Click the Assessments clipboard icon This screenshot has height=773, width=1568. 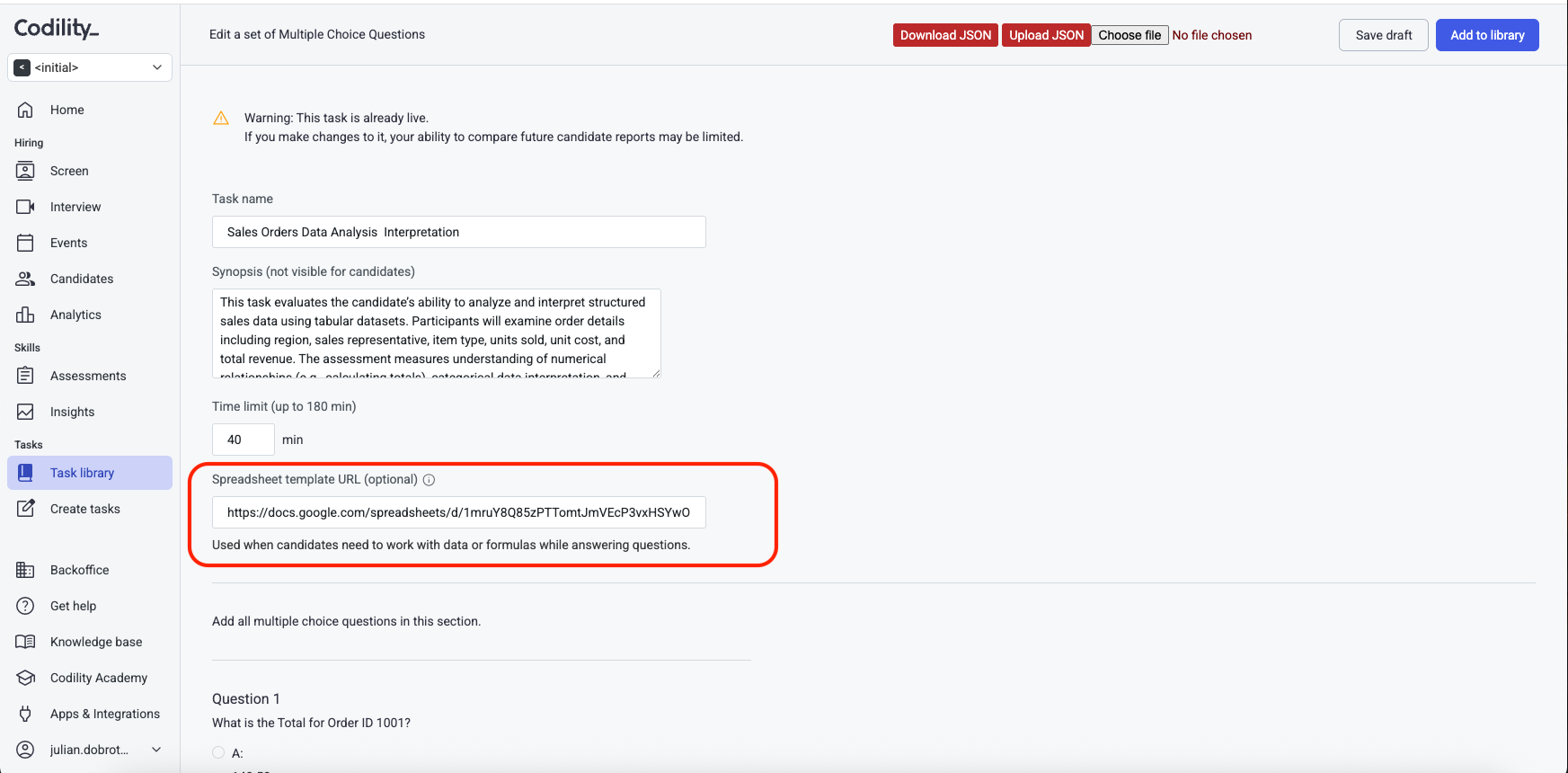(25, 376)
